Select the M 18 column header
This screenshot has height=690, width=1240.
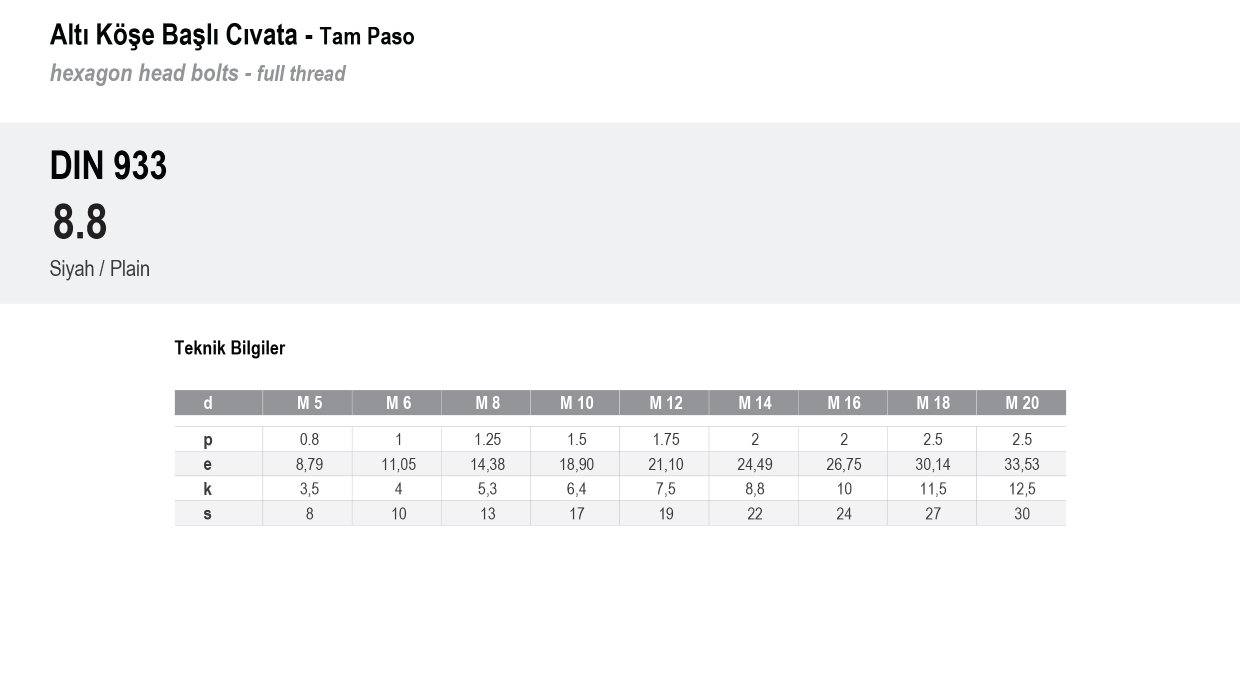(932, 403)
